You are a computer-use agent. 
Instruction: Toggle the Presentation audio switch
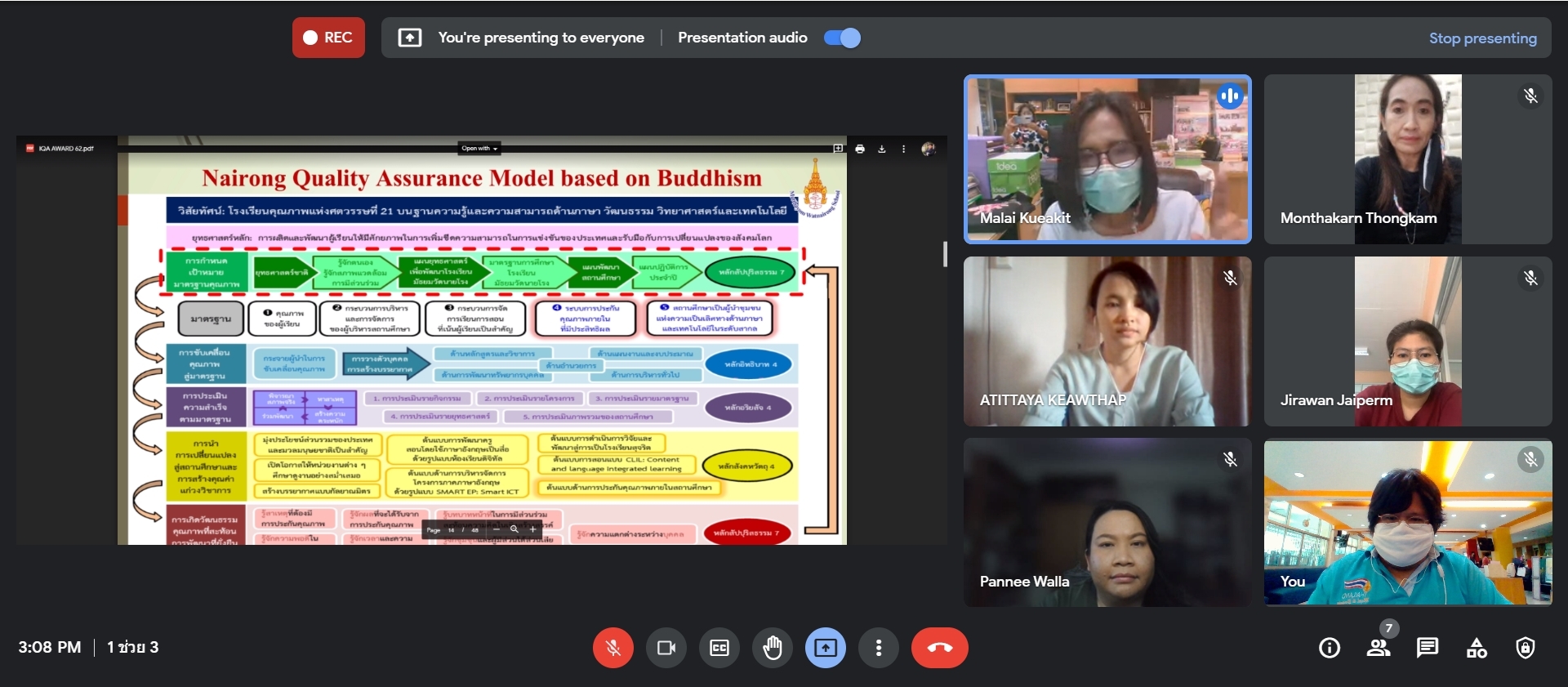point(842,38)
